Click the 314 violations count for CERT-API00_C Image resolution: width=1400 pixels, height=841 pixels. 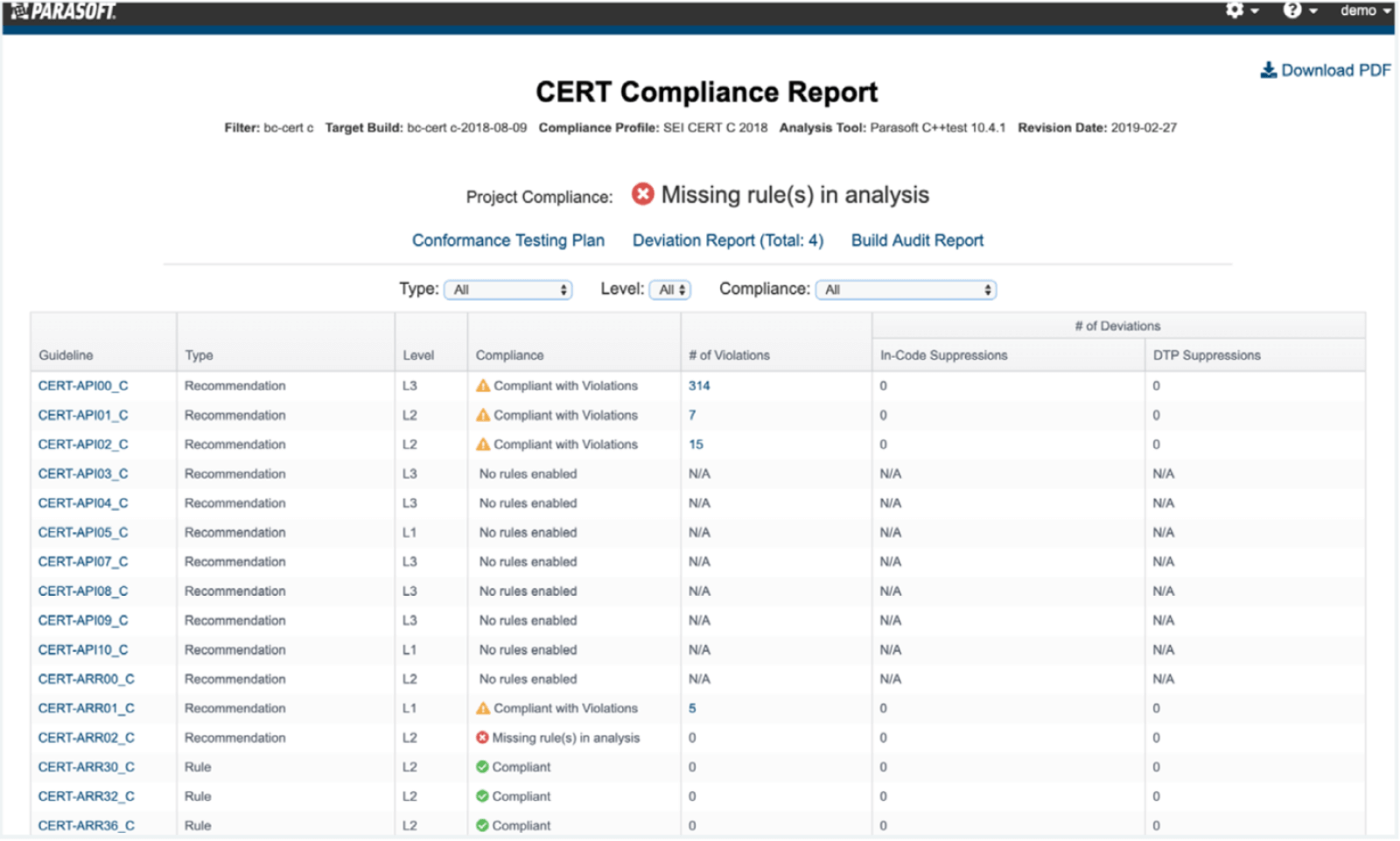pyautogui.click(x=699, y=385)
